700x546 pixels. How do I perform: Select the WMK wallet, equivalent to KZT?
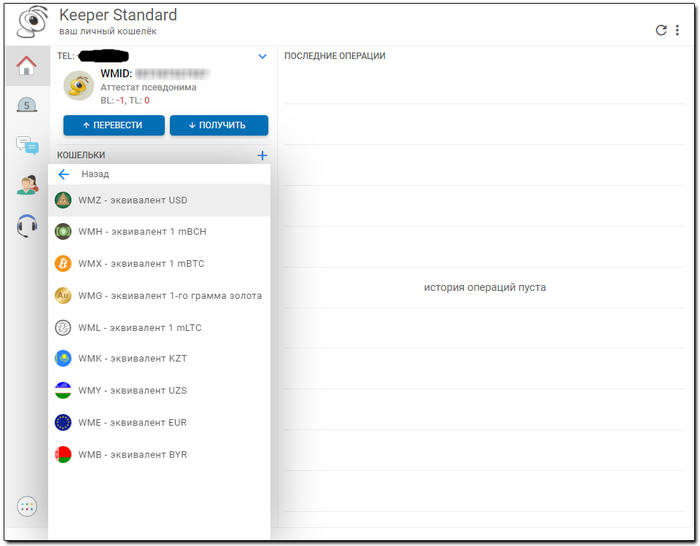click(159, 358)
